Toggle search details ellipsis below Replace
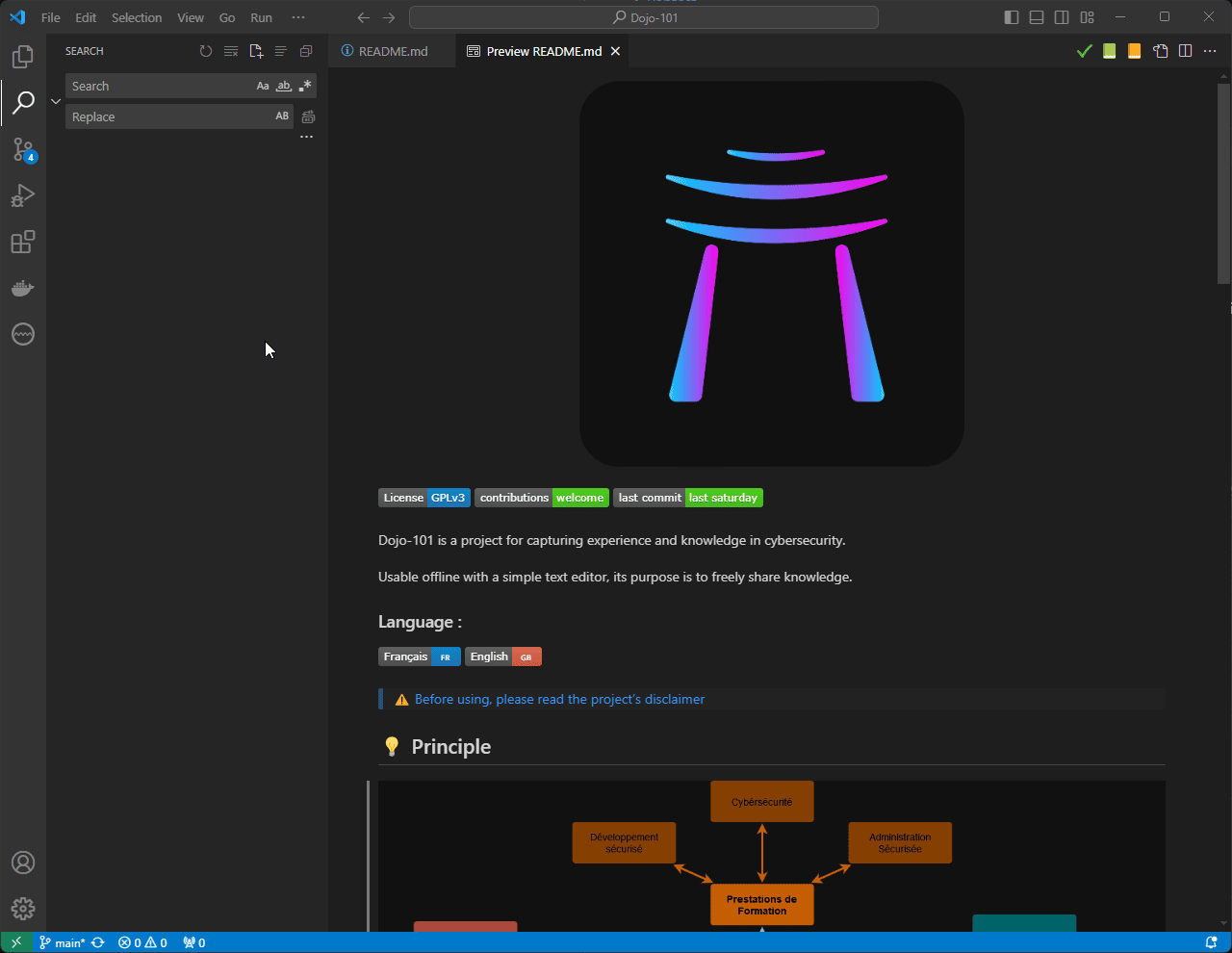The height and width of the screenshot is (953, 1232). tap(306, 137)
